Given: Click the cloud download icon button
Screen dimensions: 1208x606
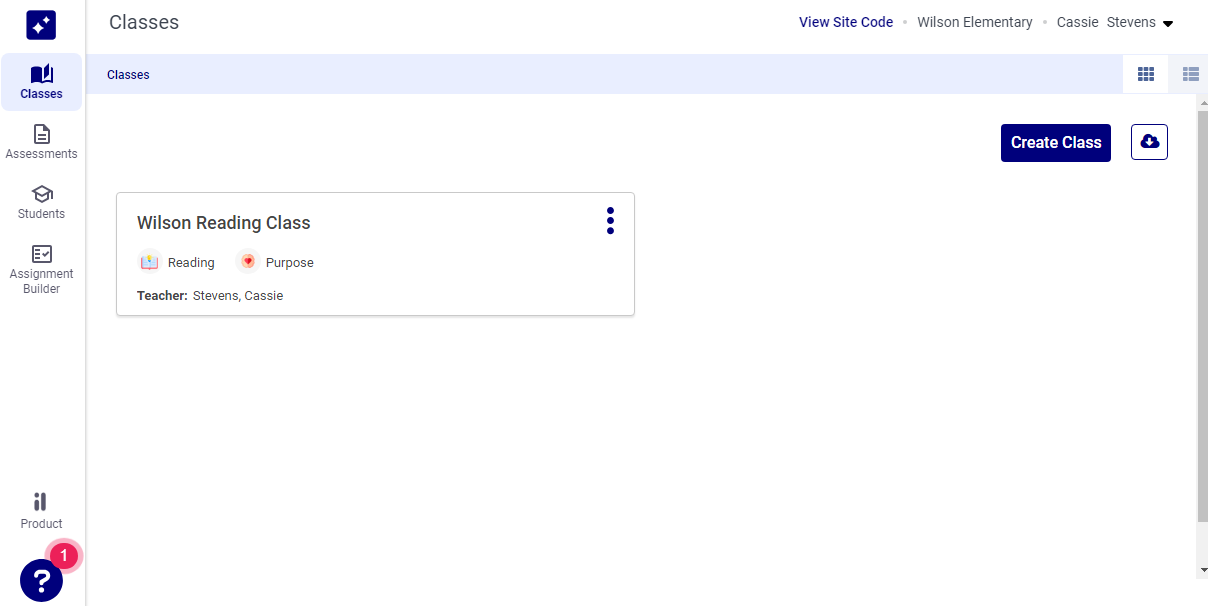Looking at the screenshot, I should pyautogui.click(x=1149, y=142).
